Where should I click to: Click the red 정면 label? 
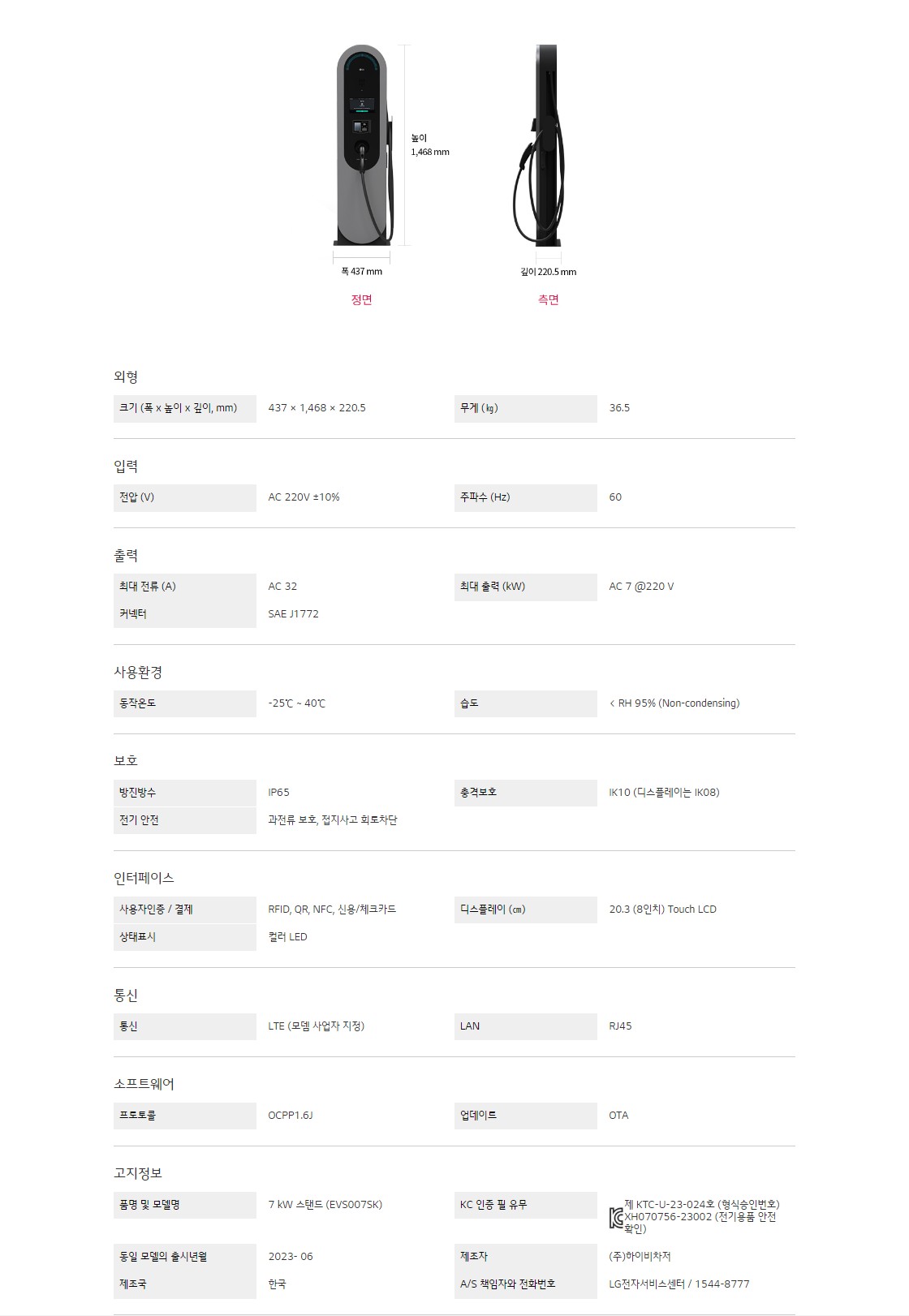362,299
